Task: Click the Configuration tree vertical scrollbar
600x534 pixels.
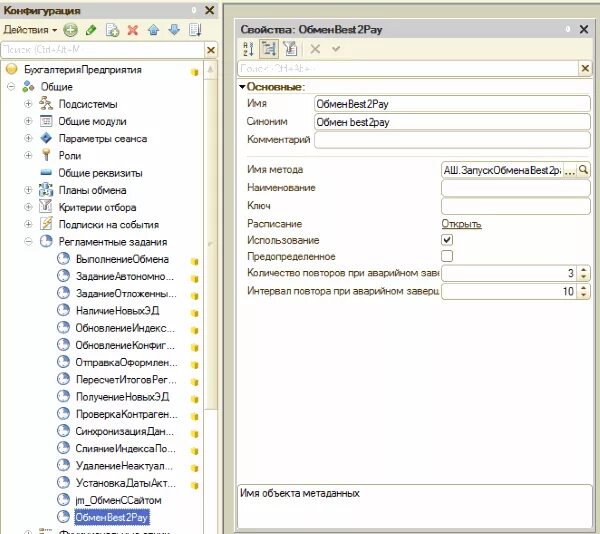Action: pyautogui.click(x=210, y=245)
